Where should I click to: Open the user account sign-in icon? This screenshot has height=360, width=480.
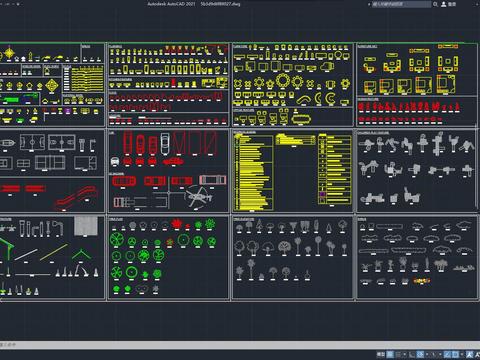point(444,4)
